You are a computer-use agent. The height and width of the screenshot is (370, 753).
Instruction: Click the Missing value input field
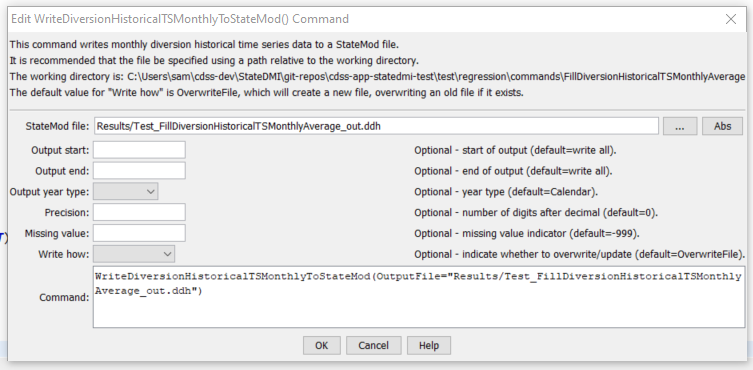(139, 233)
